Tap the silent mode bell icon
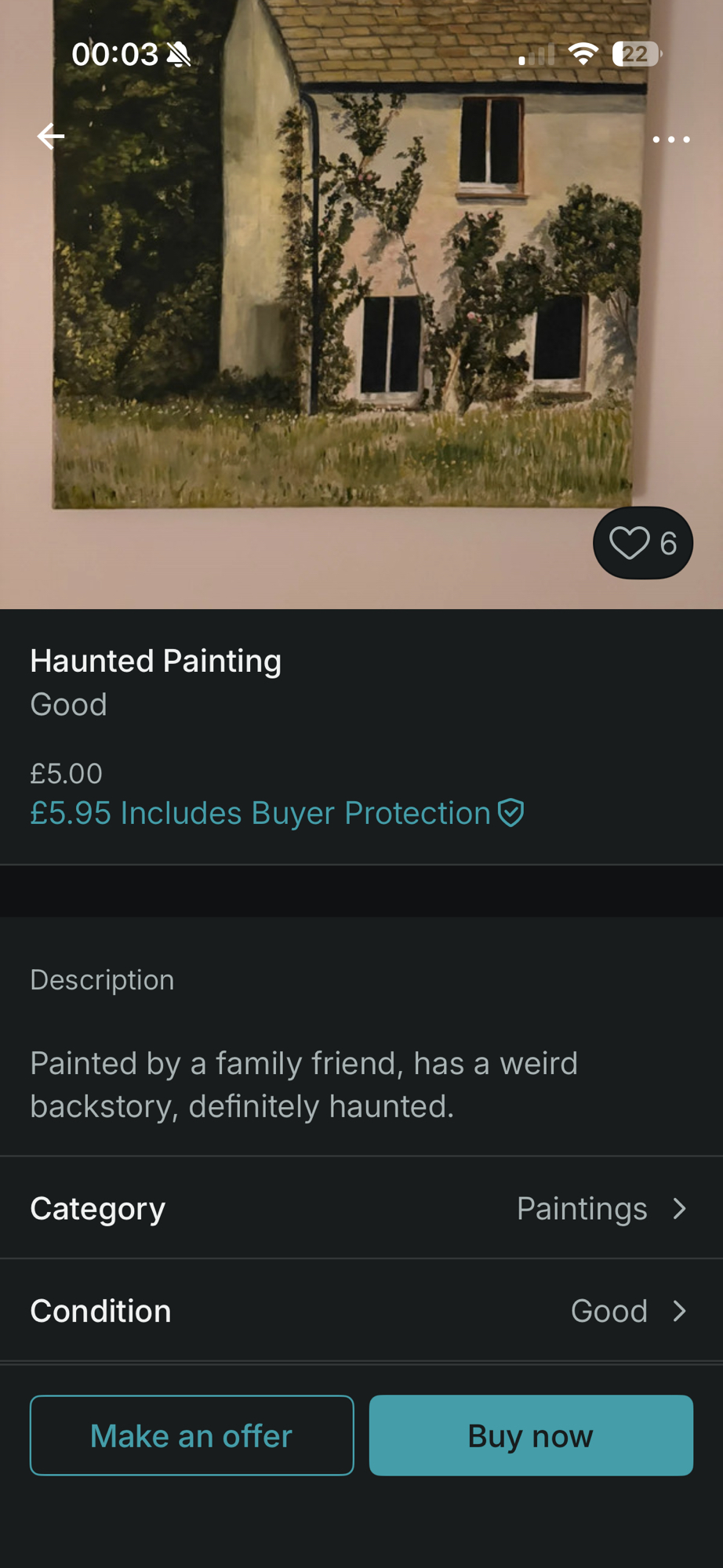Screen dimensions: 723x1568 pos(180,55)
